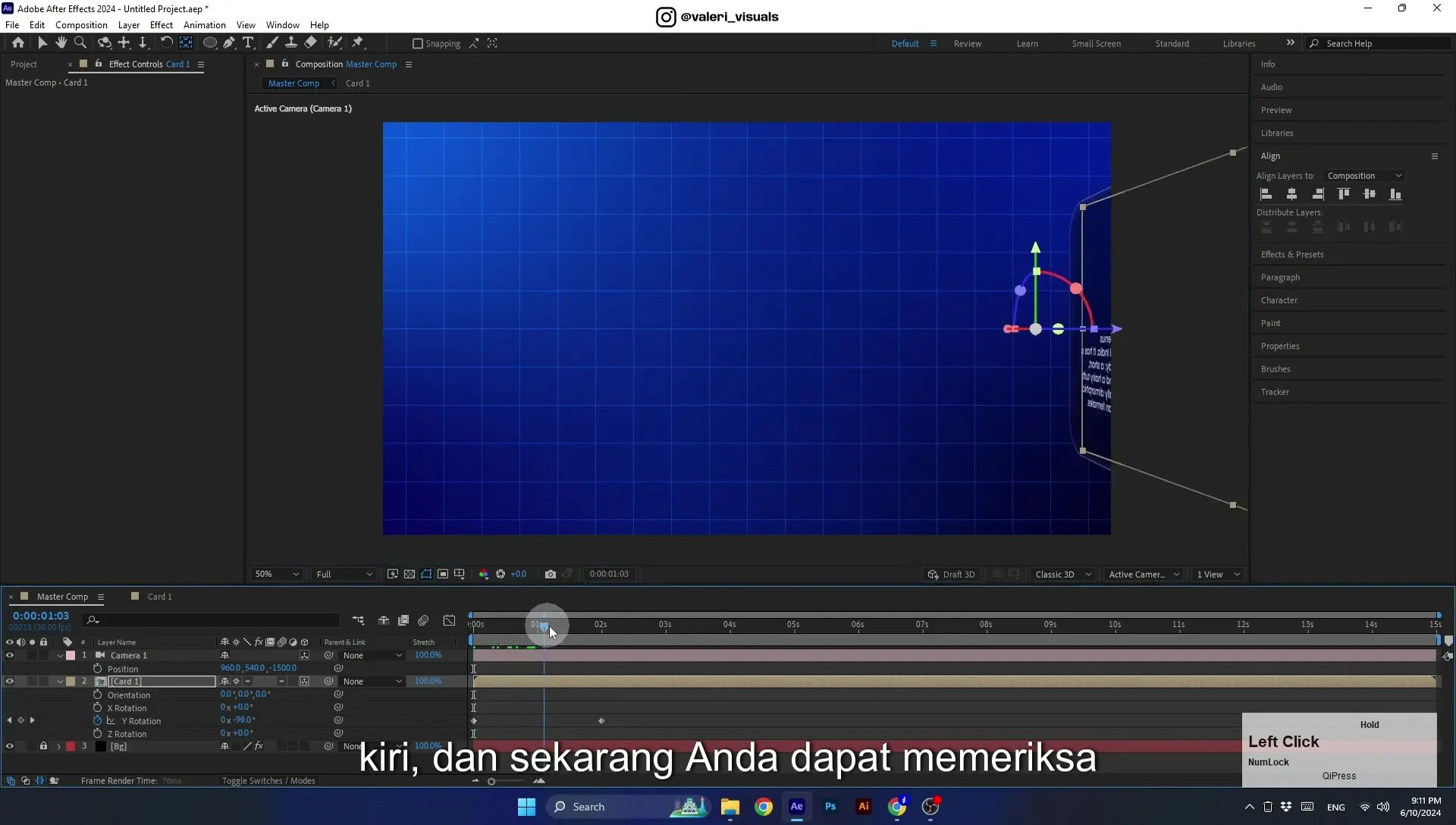Open the Effects & Presets panel

[1291, 255]
